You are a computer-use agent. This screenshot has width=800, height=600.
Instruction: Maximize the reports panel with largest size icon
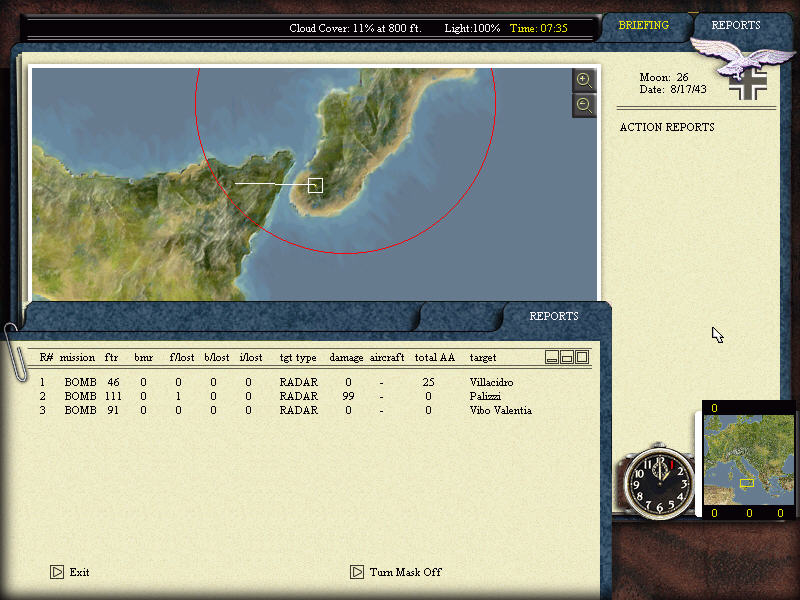[x=582, y=357]
